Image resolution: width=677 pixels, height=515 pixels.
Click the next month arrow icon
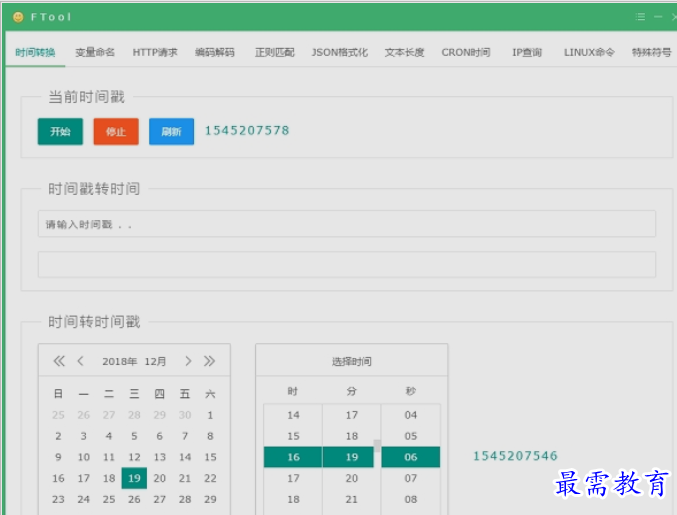pyautogui.click(x=187, y=361)
